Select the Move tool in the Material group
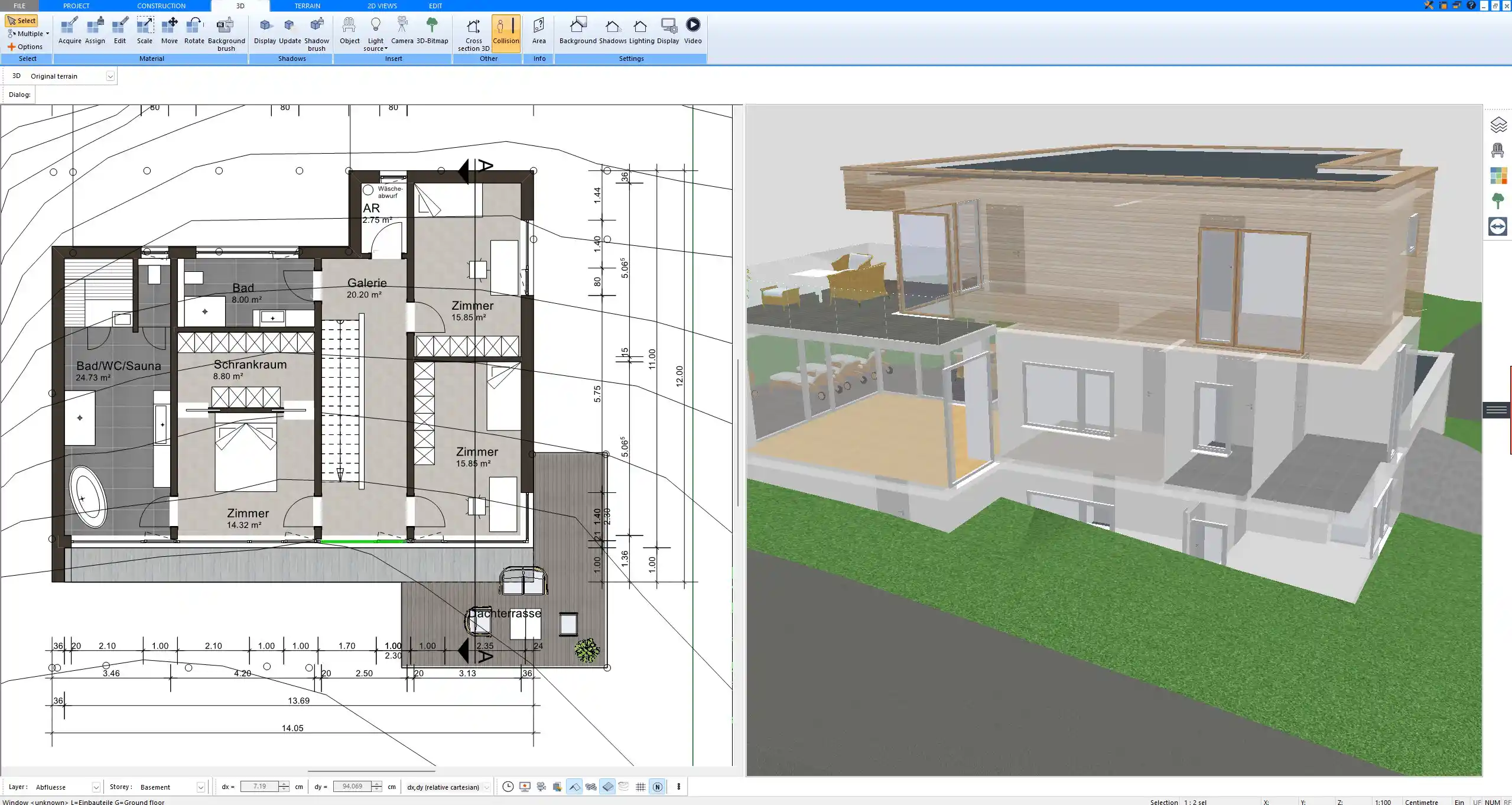1512x805 pixels. point(170,30)
